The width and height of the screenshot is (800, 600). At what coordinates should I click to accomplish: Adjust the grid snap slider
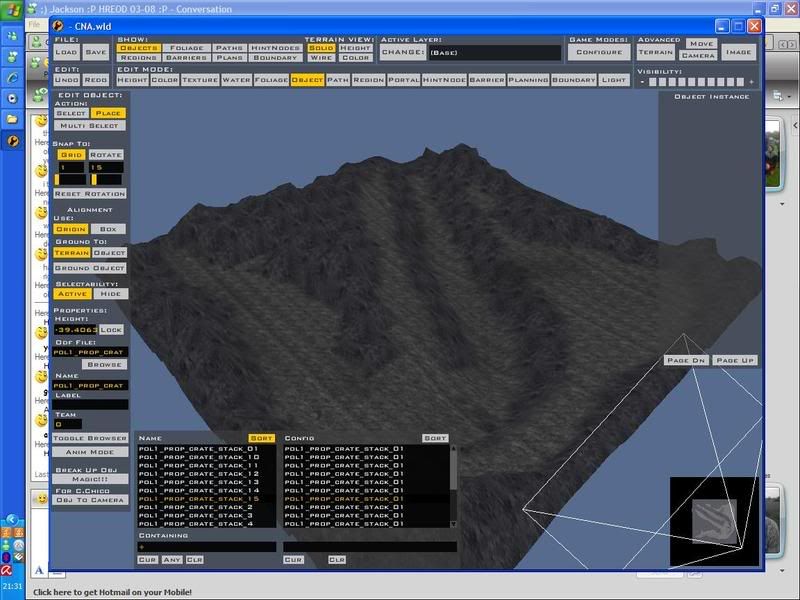(x=70, y=180)
